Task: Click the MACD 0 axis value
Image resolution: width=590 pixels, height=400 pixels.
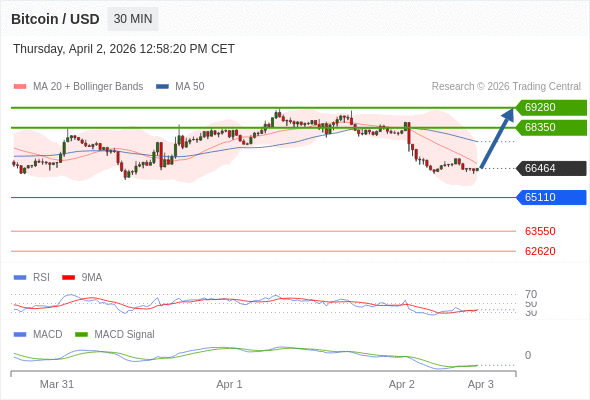Action: [528, 355]
